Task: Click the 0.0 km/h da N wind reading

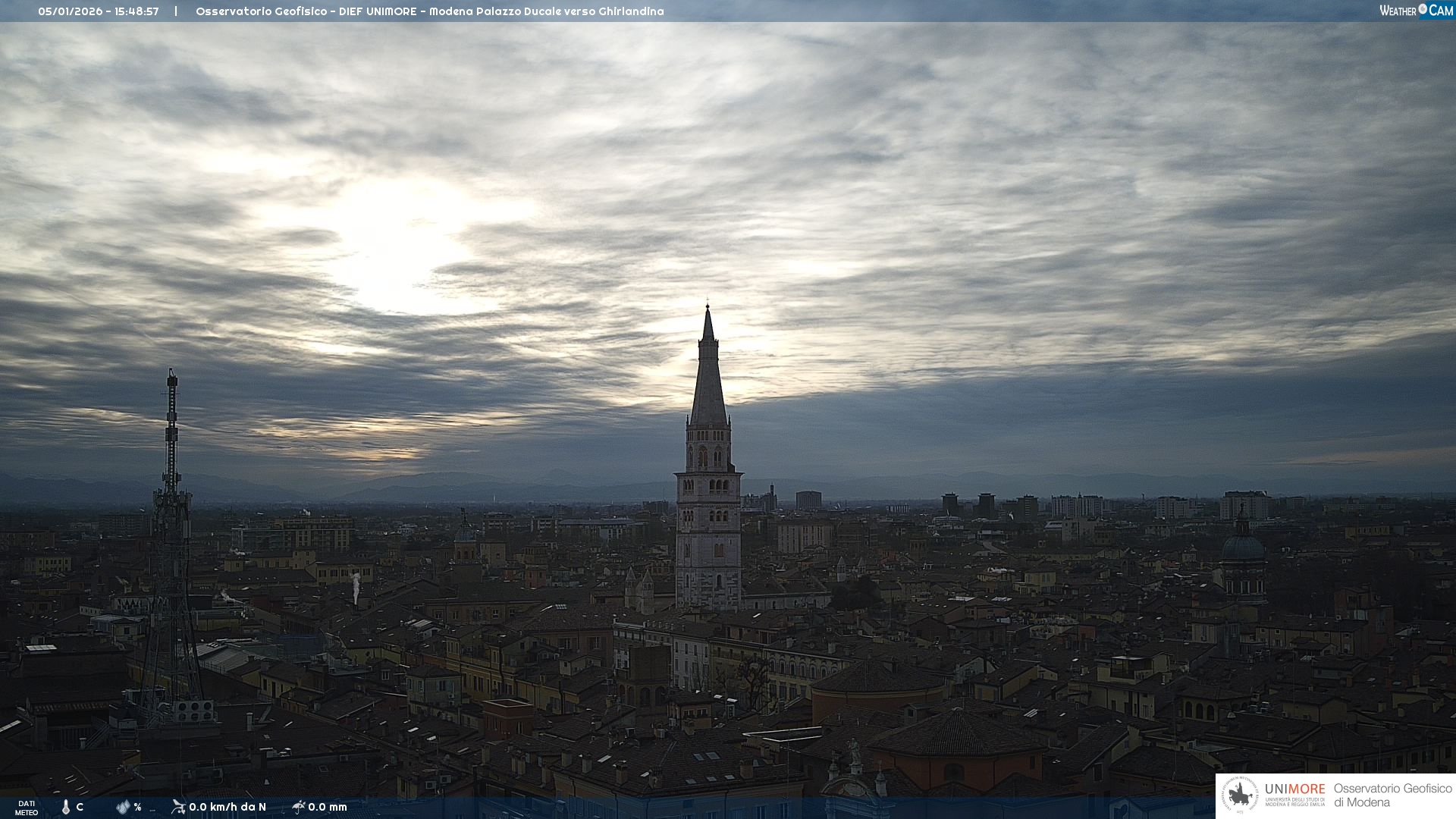Action: click(x=227, y=807)
